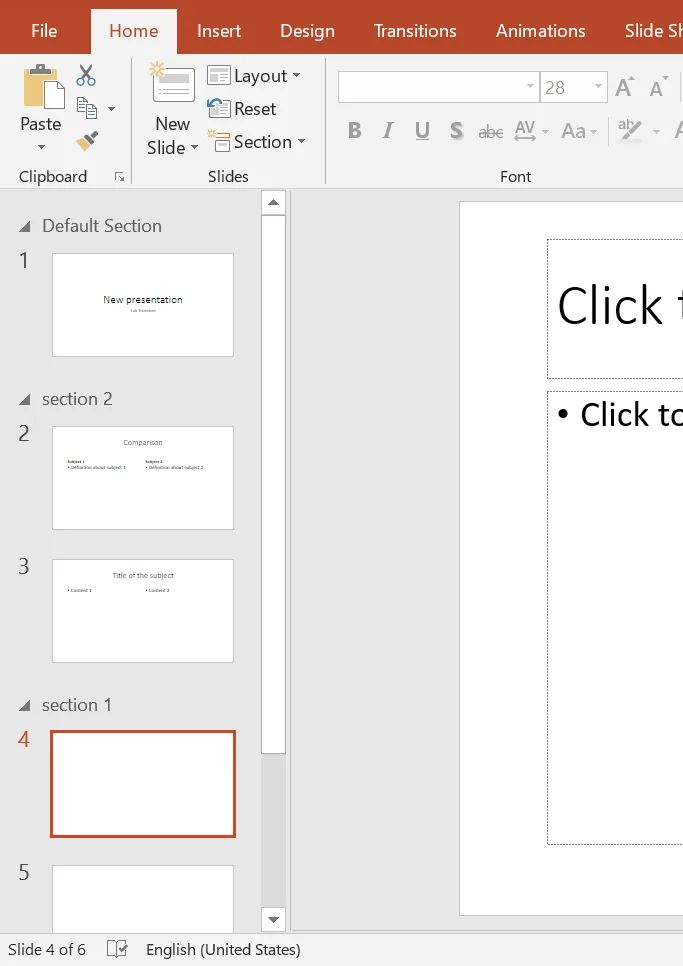Toggle Text Shadow formatting
This screenshot has width=683, height=966.
pyautogui.click(x=456, y=131)
